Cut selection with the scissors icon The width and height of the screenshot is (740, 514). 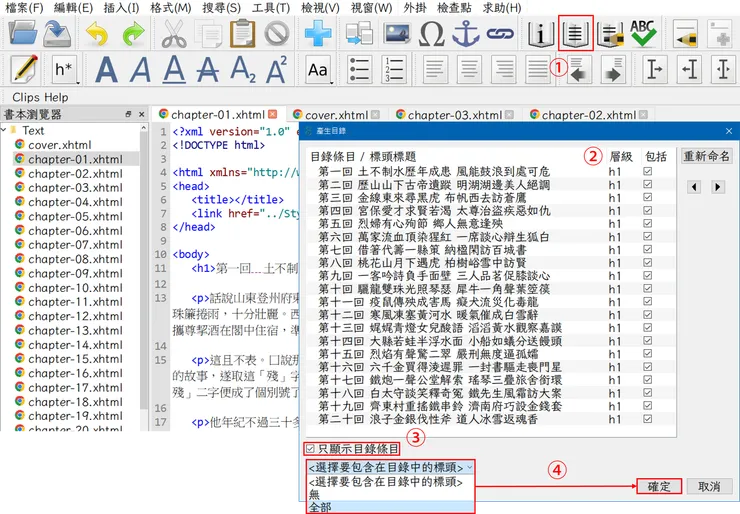point(174,34)
